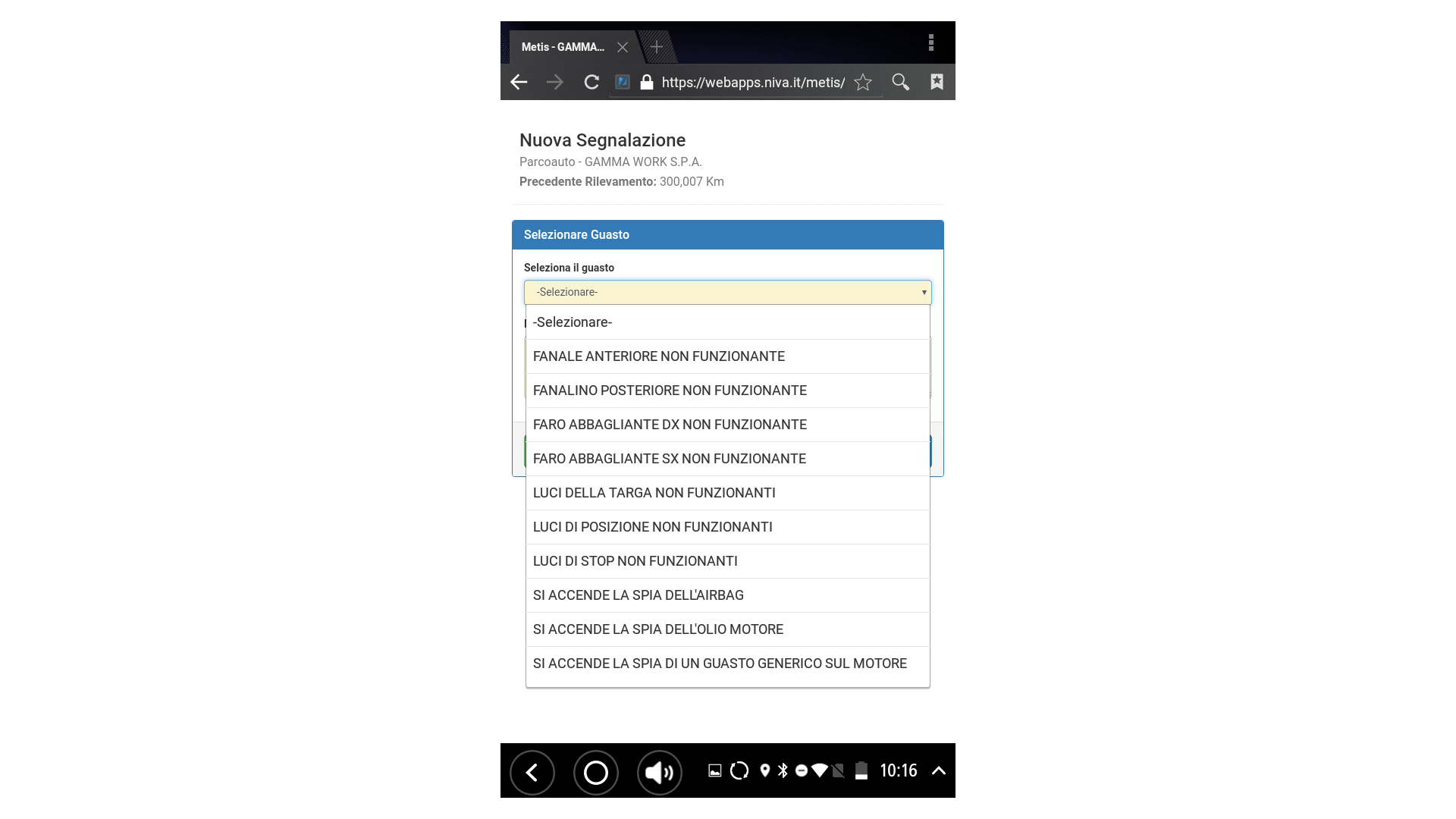The width and height of the screenshot is (1456, 819).
Task: Choose the blank -Selezionare- list entry
Action: click(572, 322)
